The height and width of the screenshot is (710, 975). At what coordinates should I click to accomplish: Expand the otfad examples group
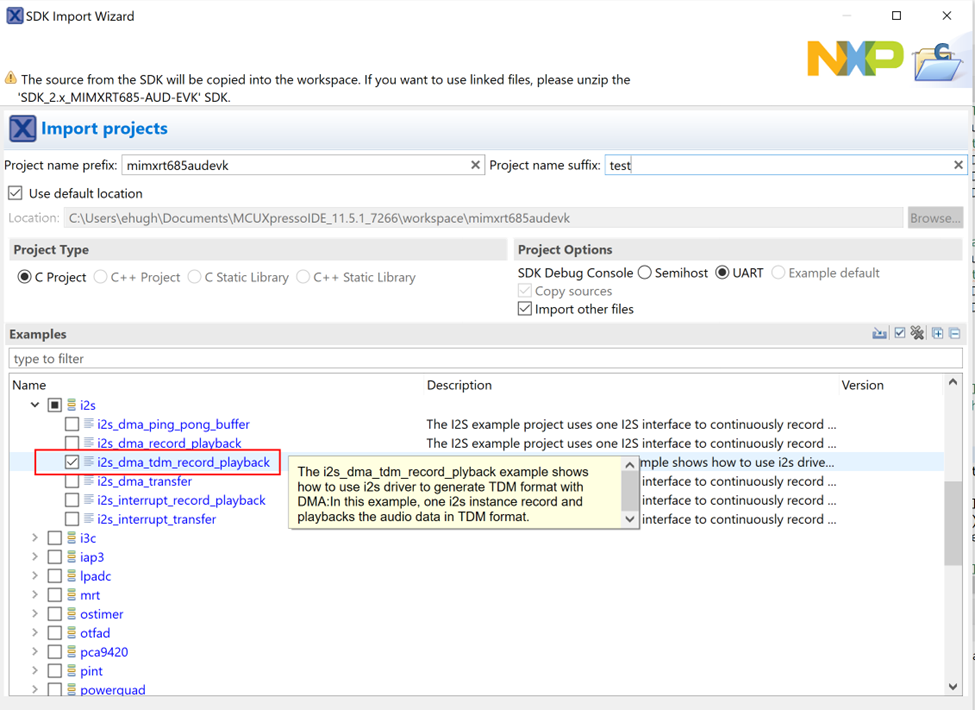point(35,633)
